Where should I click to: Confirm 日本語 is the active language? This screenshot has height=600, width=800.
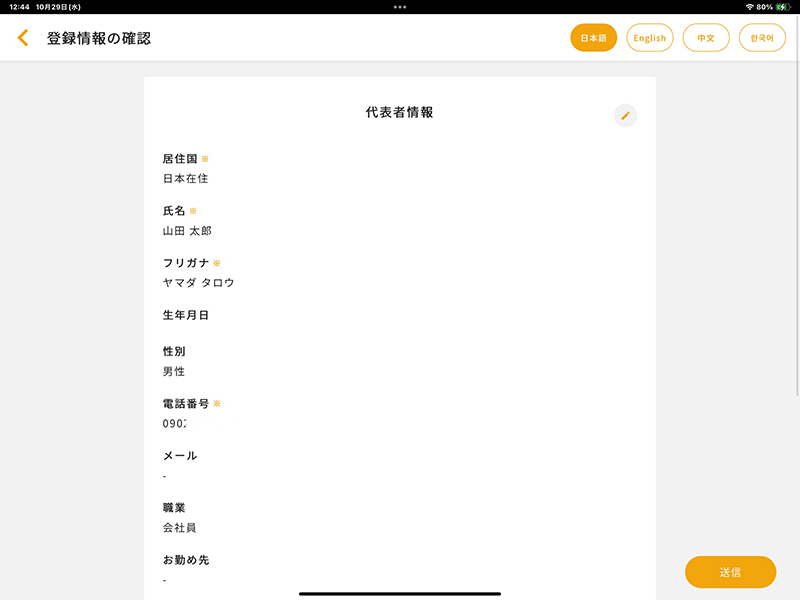[594, 37]
